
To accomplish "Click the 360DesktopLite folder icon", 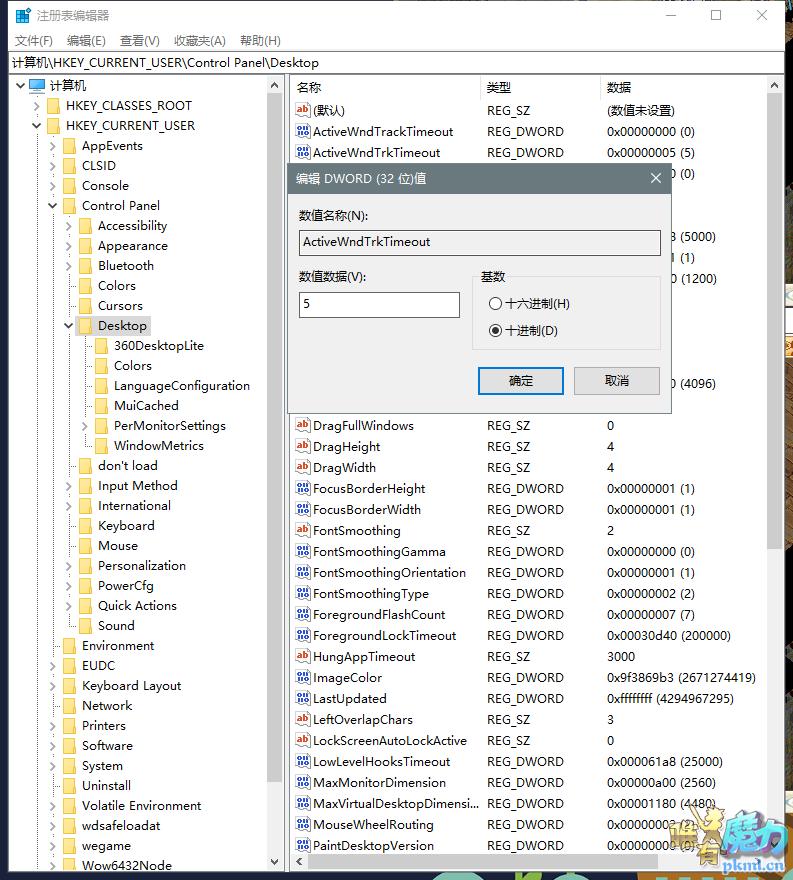I will 101,346.
